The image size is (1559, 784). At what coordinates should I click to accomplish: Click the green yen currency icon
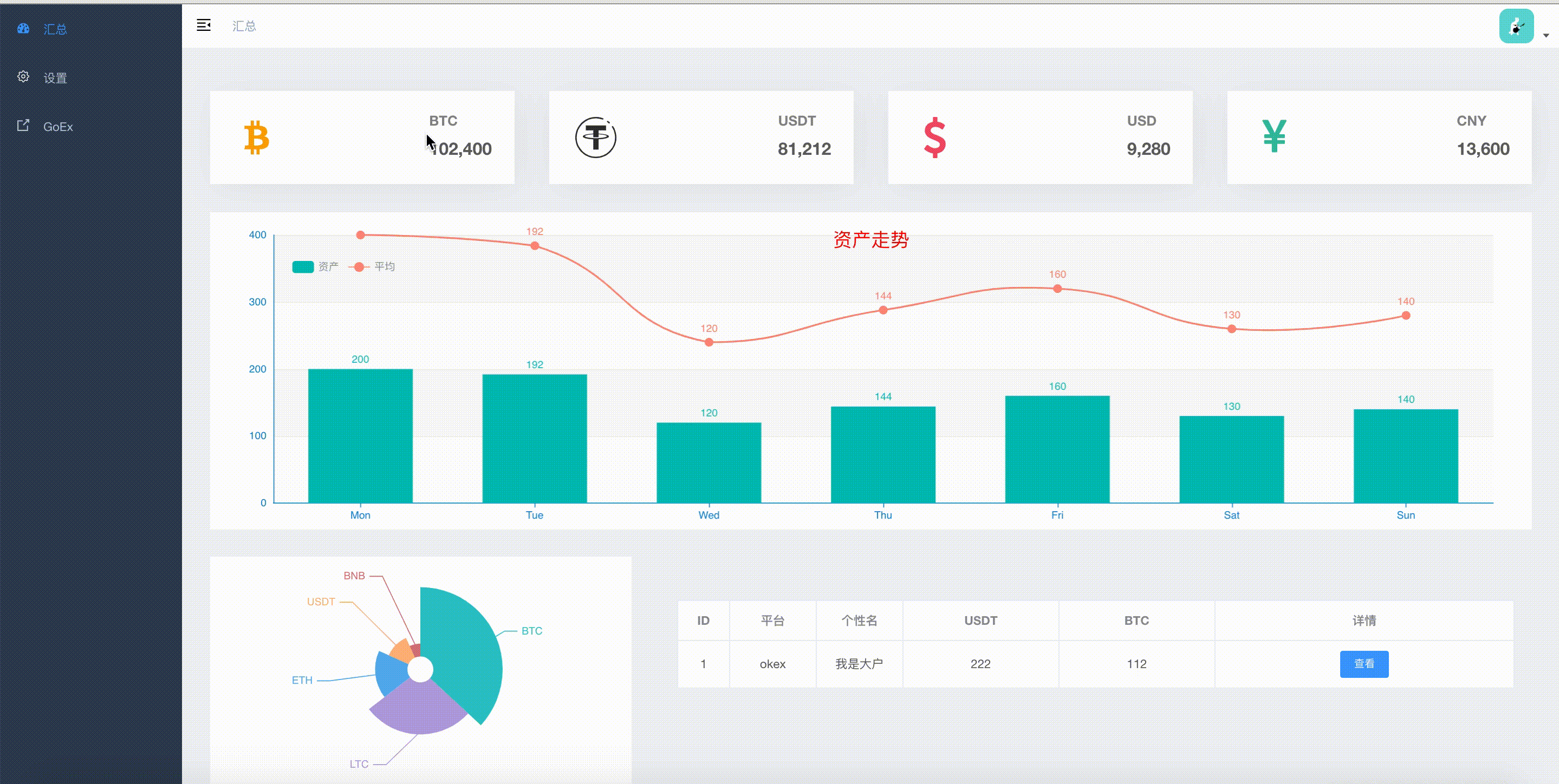coord(1274,137)
